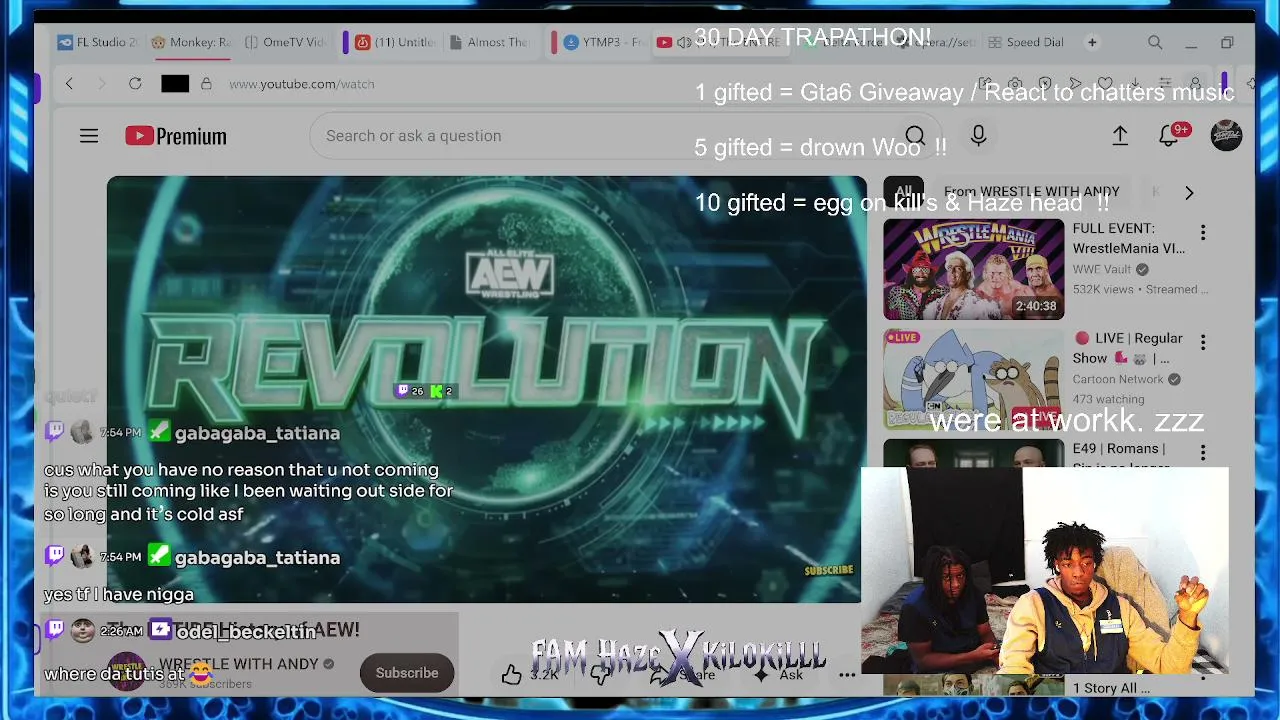Switch to FL Studio tab
The width and height of the screenshot is (1280, 720).
98,42
